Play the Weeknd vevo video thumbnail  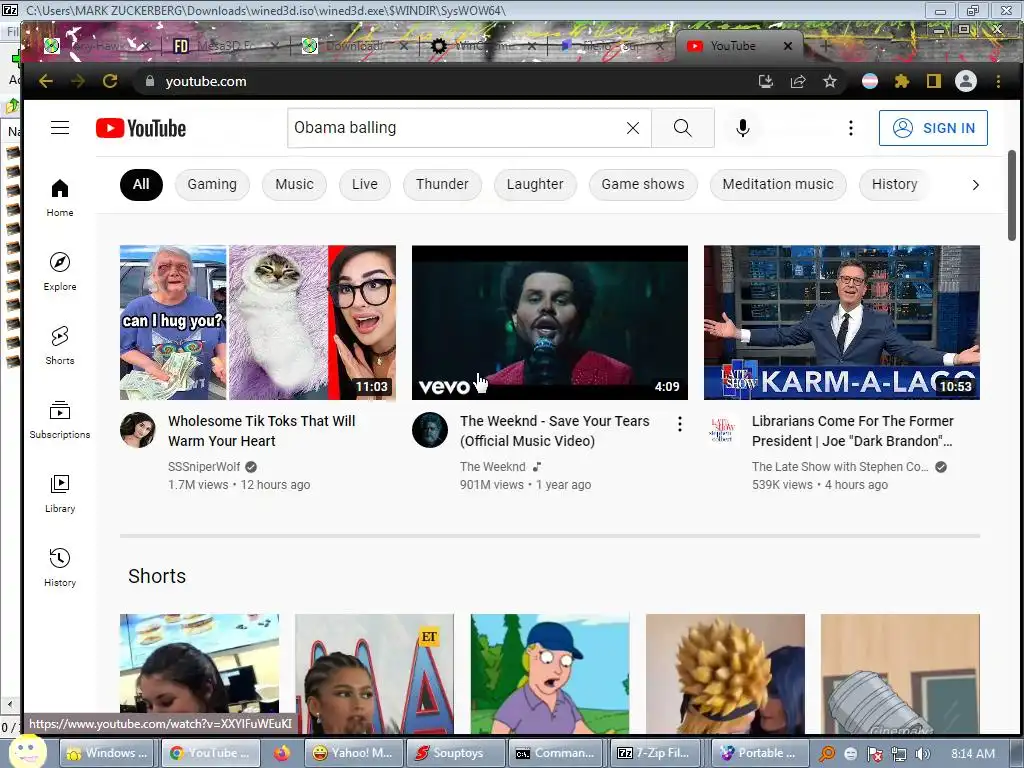tap(550, 323)
